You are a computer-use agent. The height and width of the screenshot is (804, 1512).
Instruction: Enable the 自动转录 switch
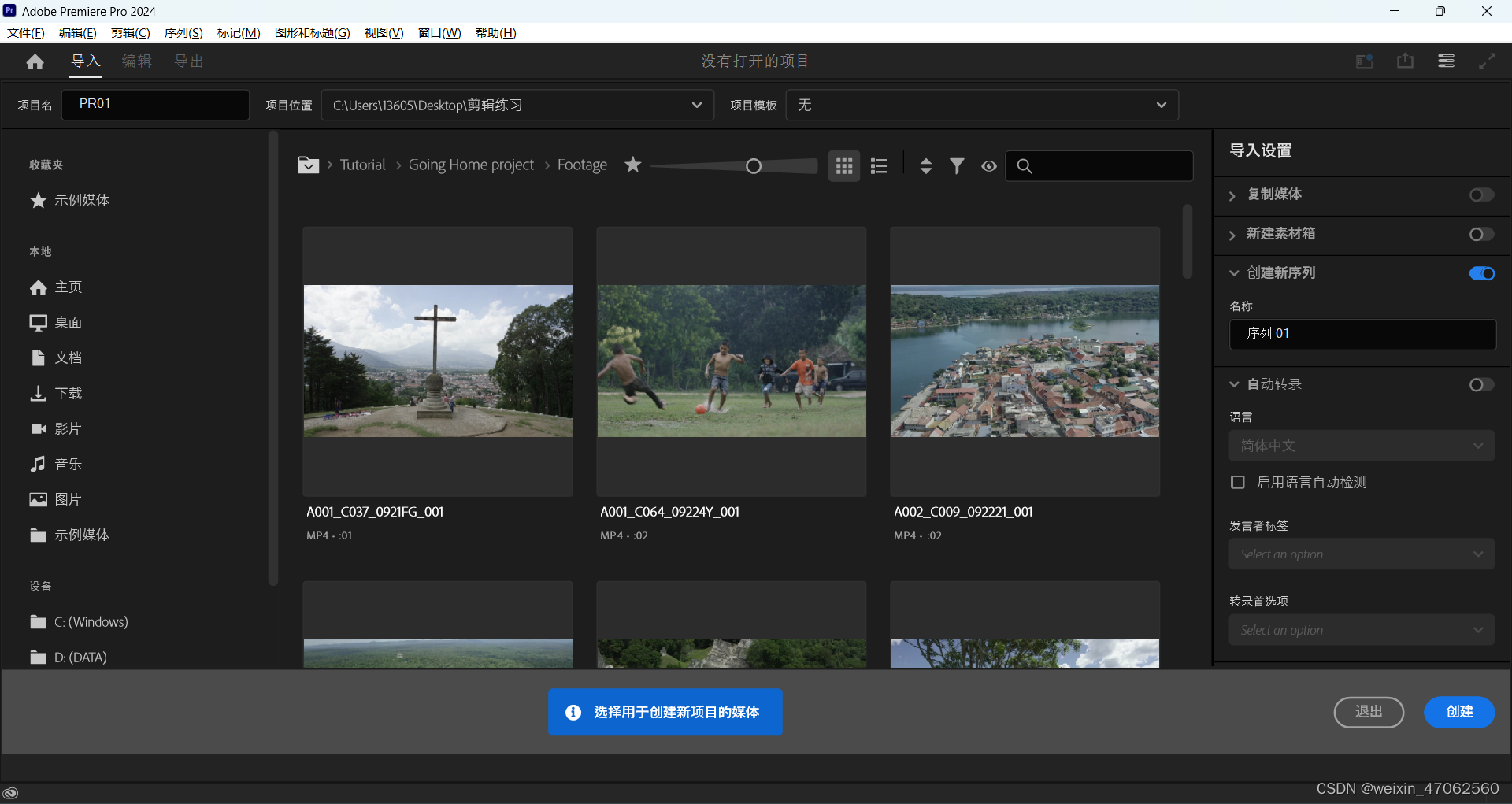click(1481, 384)
